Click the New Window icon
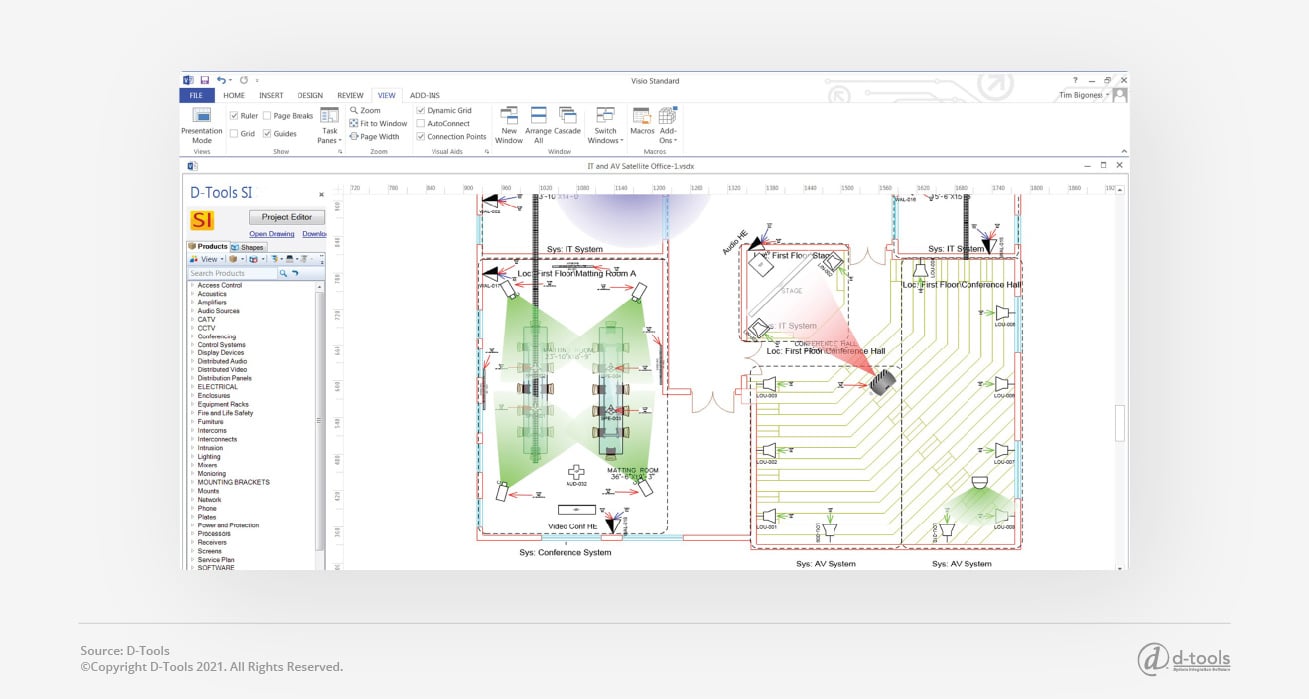Viewport: 1309px width, 699px height. (x=508, y=122)
